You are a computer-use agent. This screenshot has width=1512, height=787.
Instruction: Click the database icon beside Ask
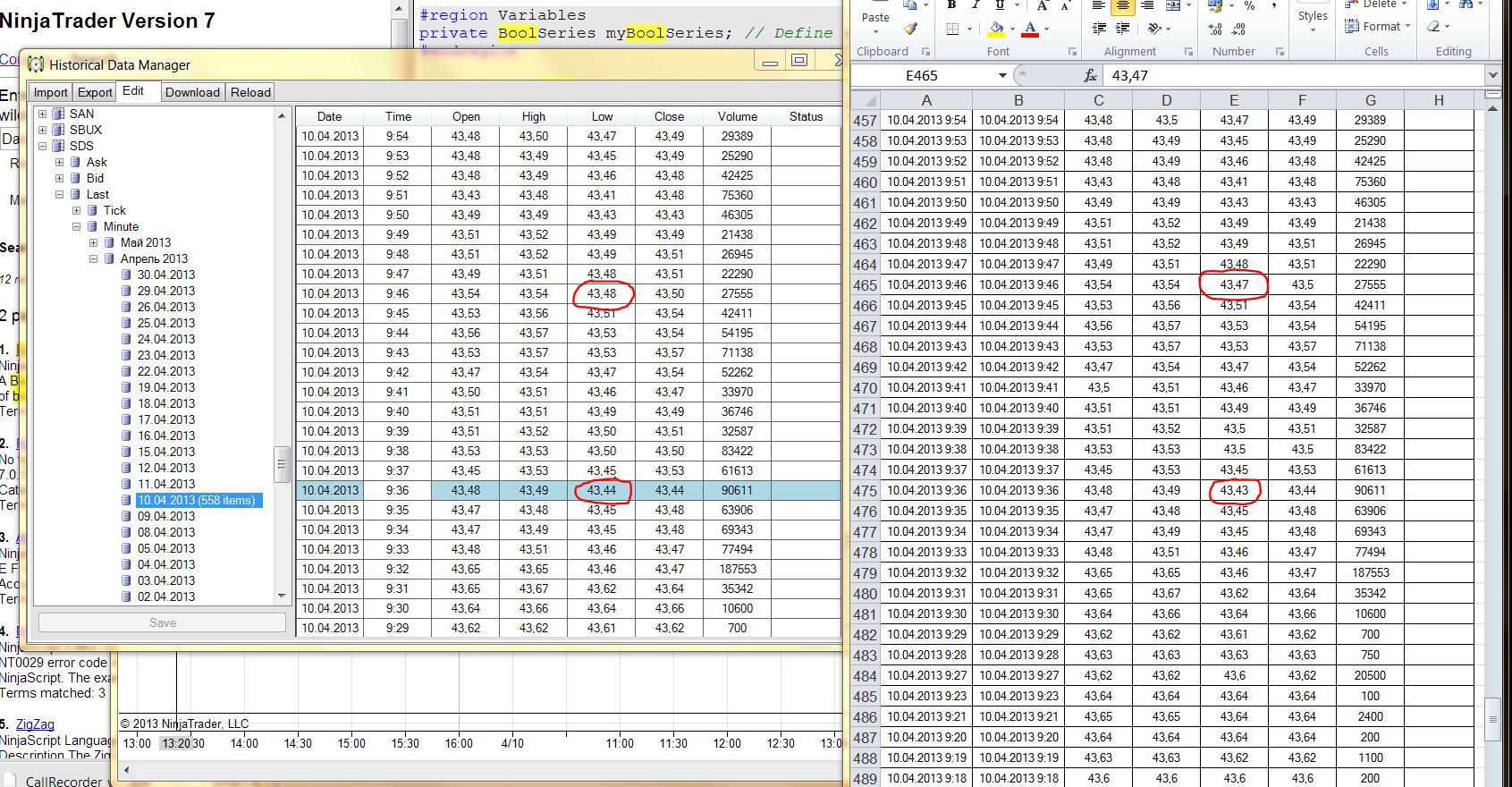(75, 162)
